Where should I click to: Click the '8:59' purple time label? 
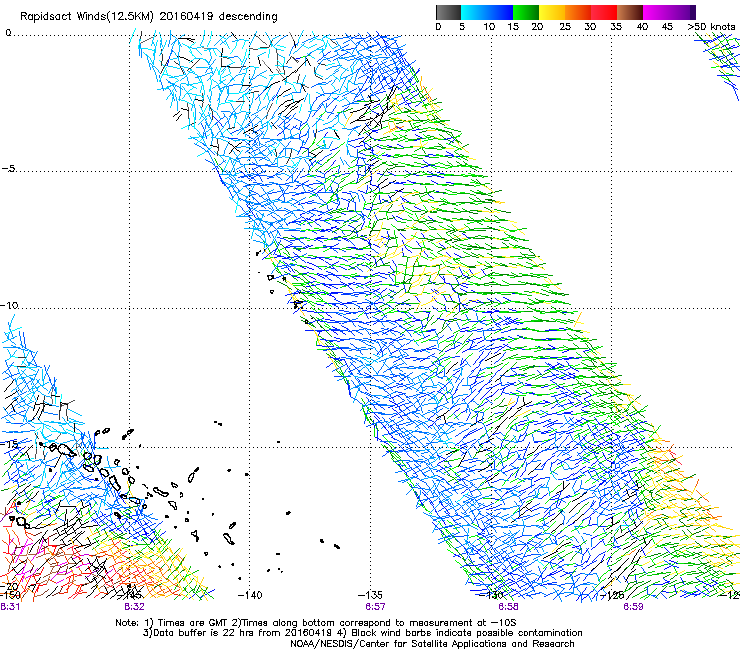[x=633, y=607]
